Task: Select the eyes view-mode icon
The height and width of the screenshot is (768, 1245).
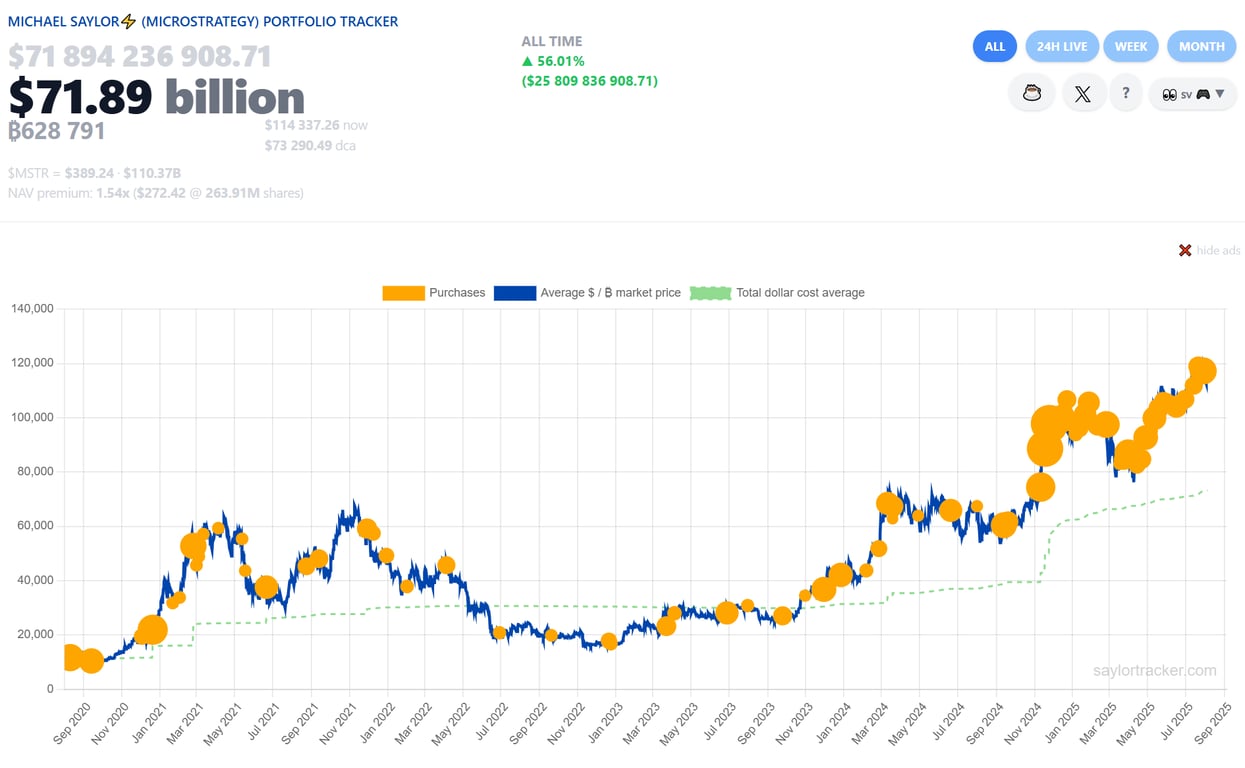Action: coord(1169,93)
